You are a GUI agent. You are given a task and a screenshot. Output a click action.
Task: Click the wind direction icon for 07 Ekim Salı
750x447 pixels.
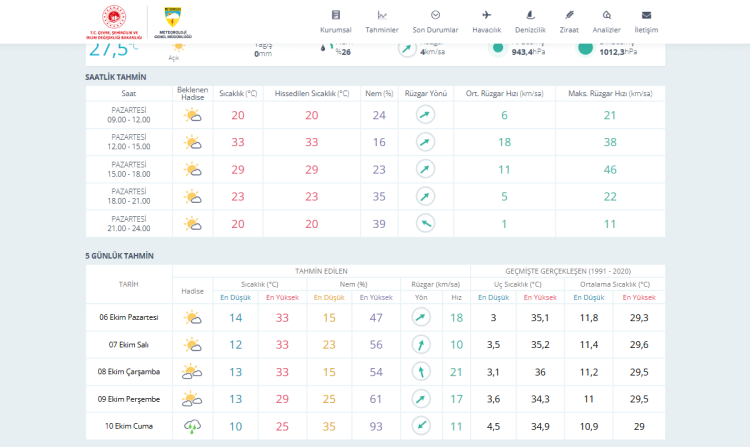click(x=422, y=345)
